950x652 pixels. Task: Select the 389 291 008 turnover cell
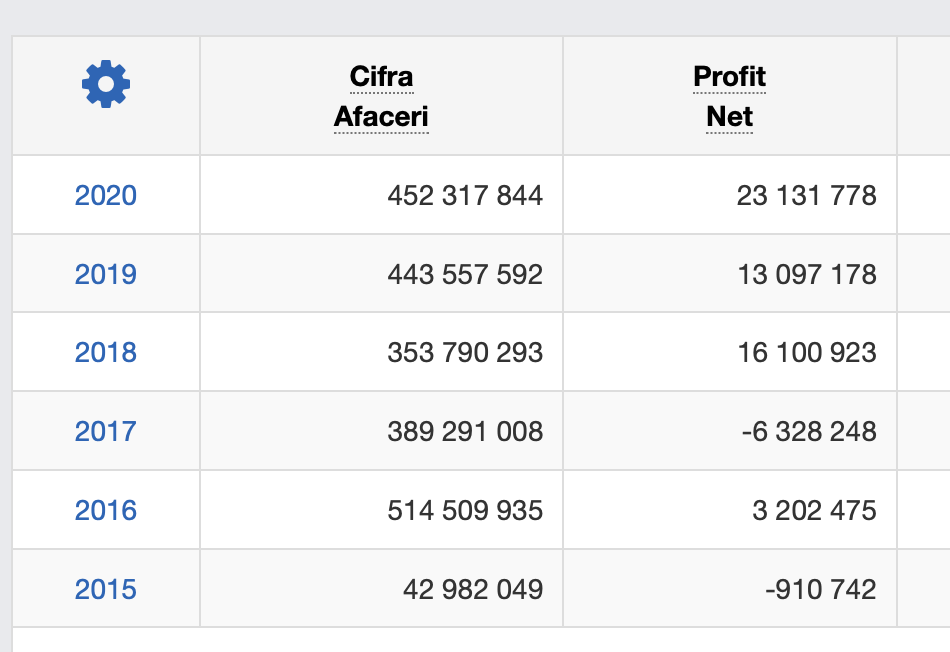(465, 431)
